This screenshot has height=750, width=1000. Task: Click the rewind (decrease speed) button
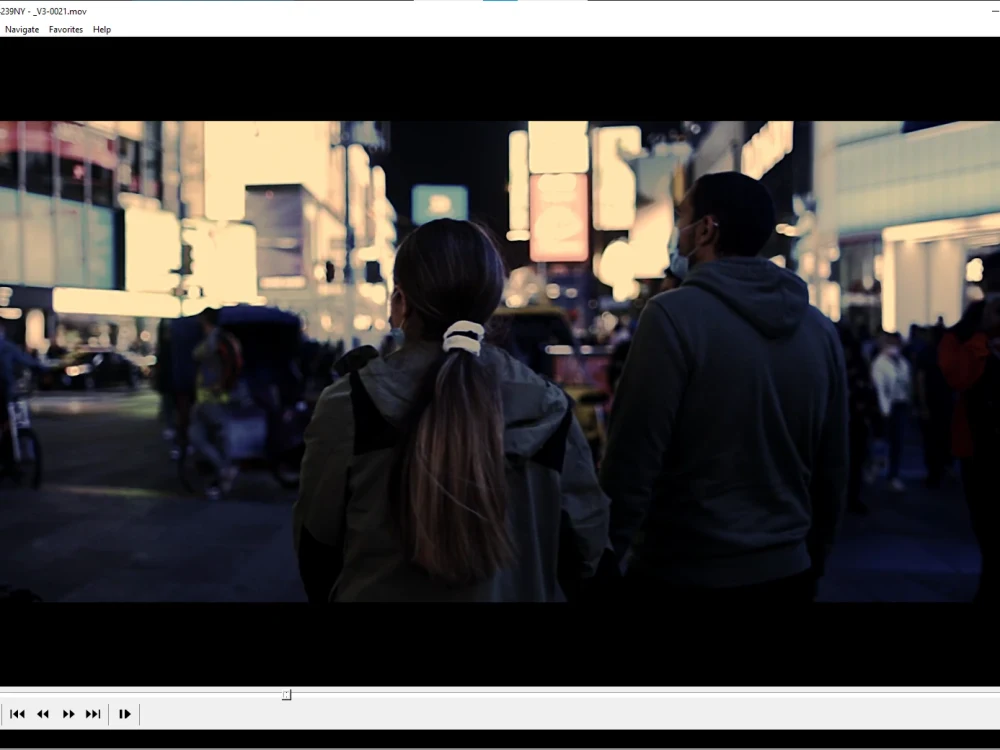pyautogui.click(x=43, y=714)
